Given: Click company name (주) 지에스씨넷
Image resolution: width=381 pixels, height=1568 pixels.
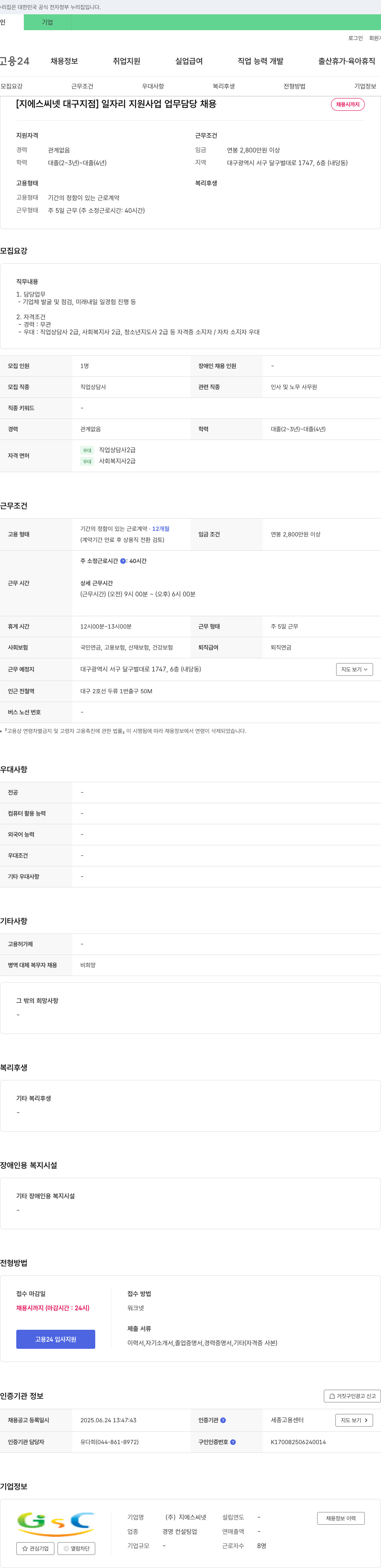Looking at the screenshot, I should [x=186, y=1518].
